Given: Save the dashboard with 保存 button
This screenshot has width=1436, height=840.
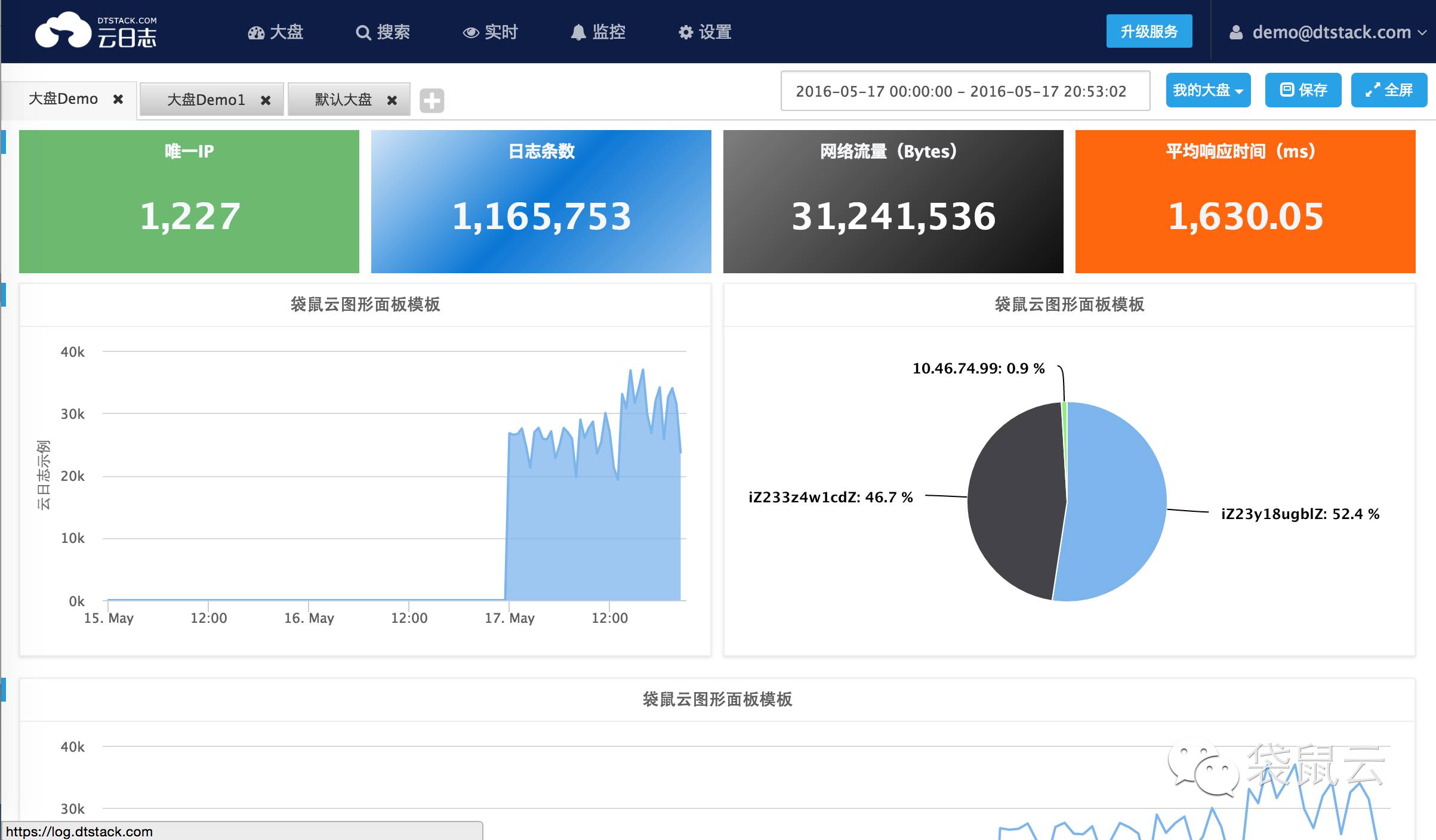Looking at the screenshot, I should pos(1303,91).
